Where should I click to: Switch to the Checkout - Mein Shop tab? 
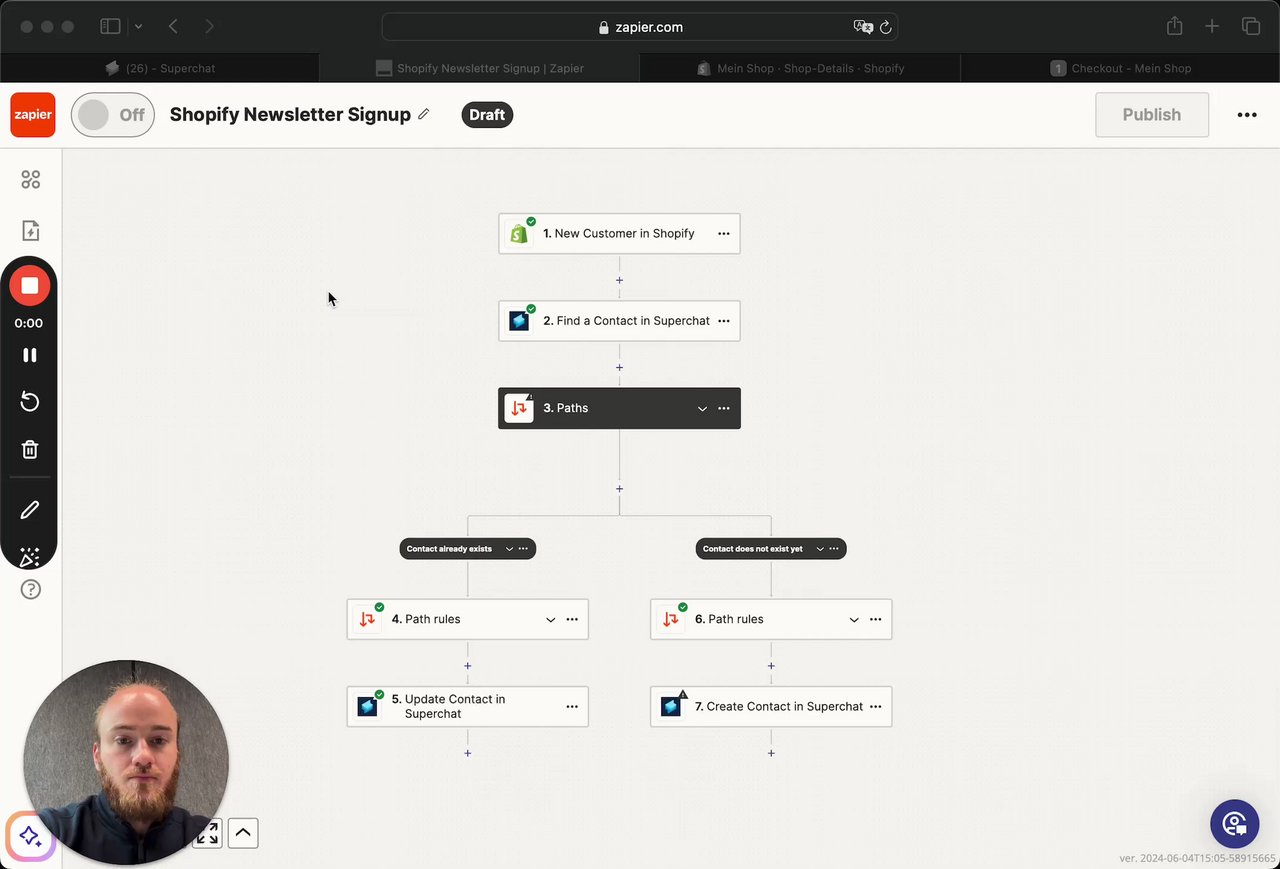pyautogui.click(x=1120, y=68)
